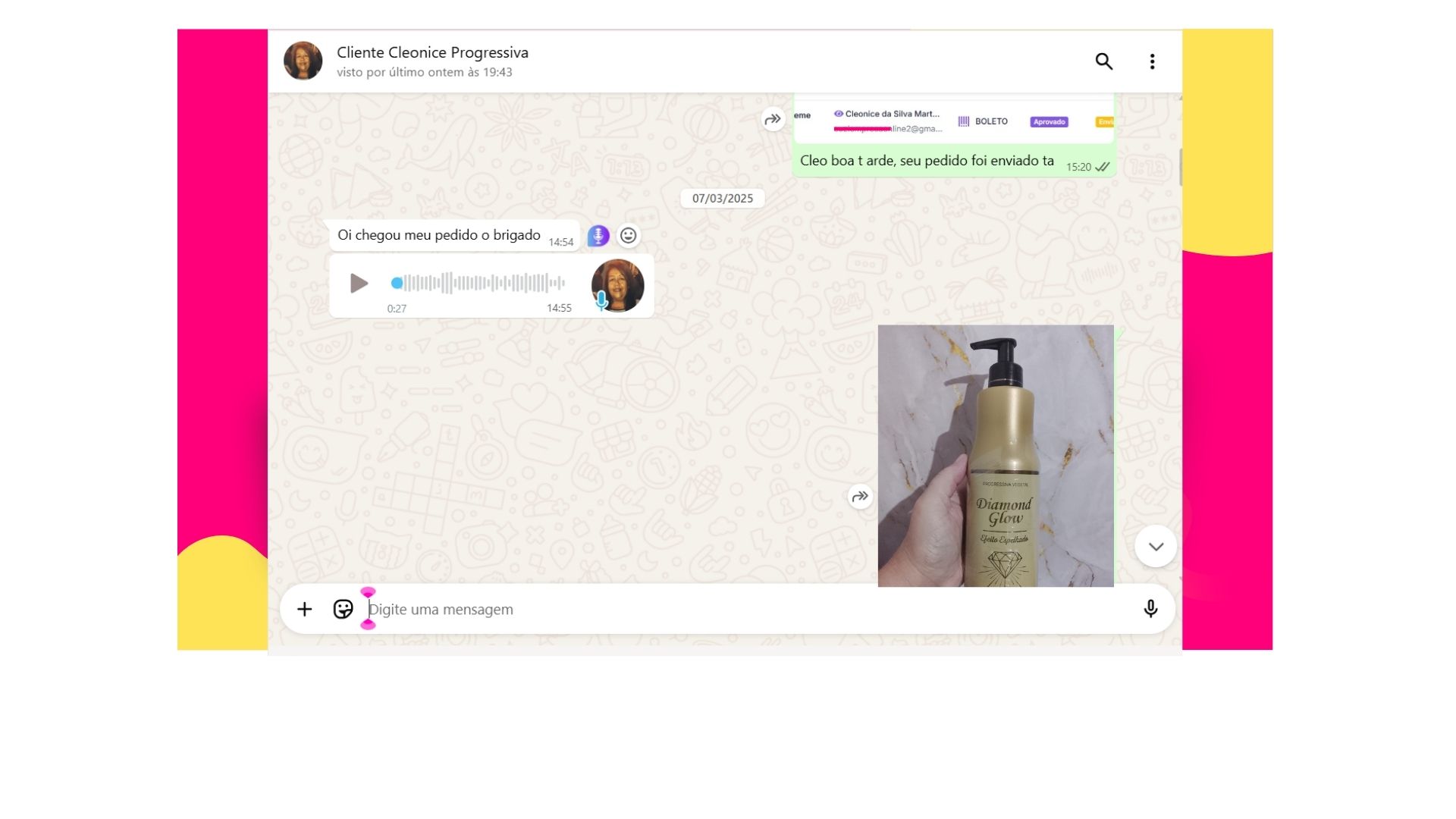This screenshot has width=1456, height=819.
Task: Start recording a voice message with the microphone
Action: coord(1150,609)
